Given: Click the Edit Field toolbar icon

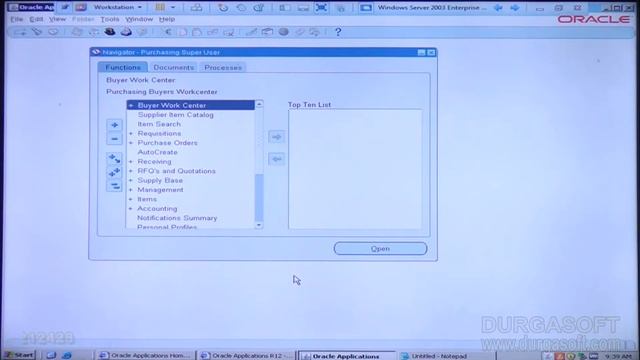Looking at the screenshot, I should tap(251, 32).
